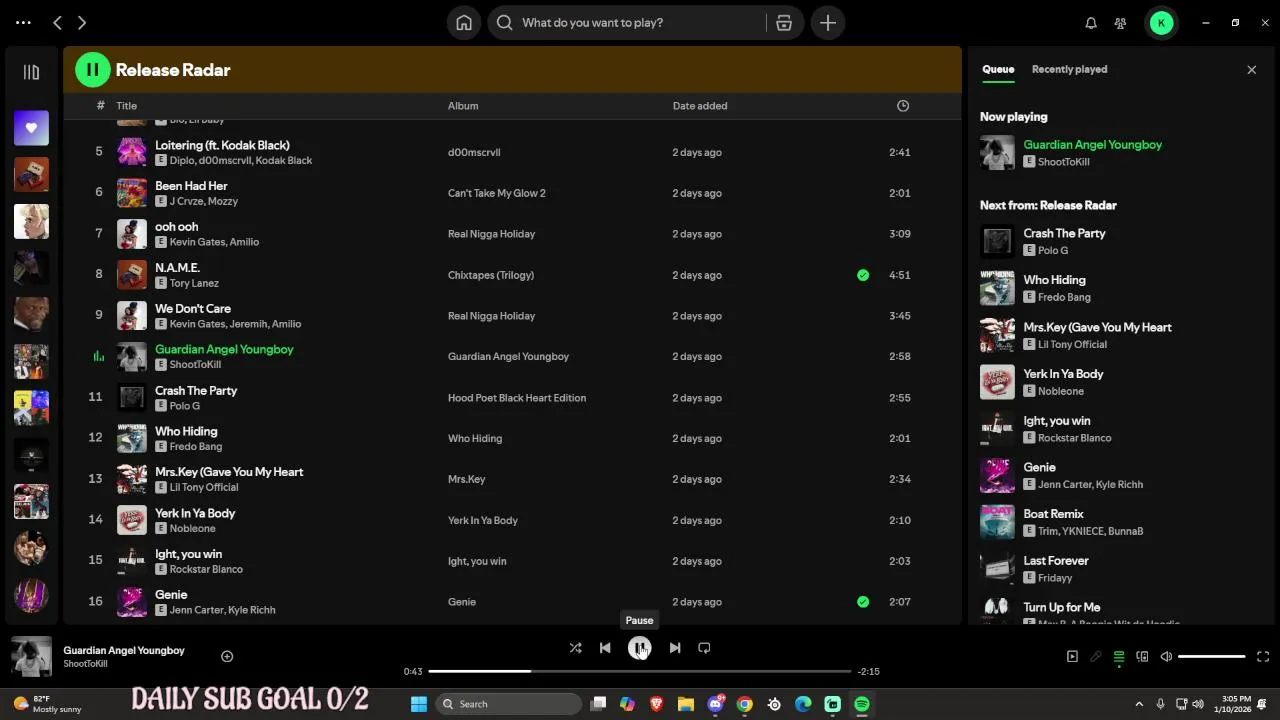Open Liked Songs in the sidebar
Image resolution: width=1280 pixels, height=720 pixels.
click(x=31, y=128)
